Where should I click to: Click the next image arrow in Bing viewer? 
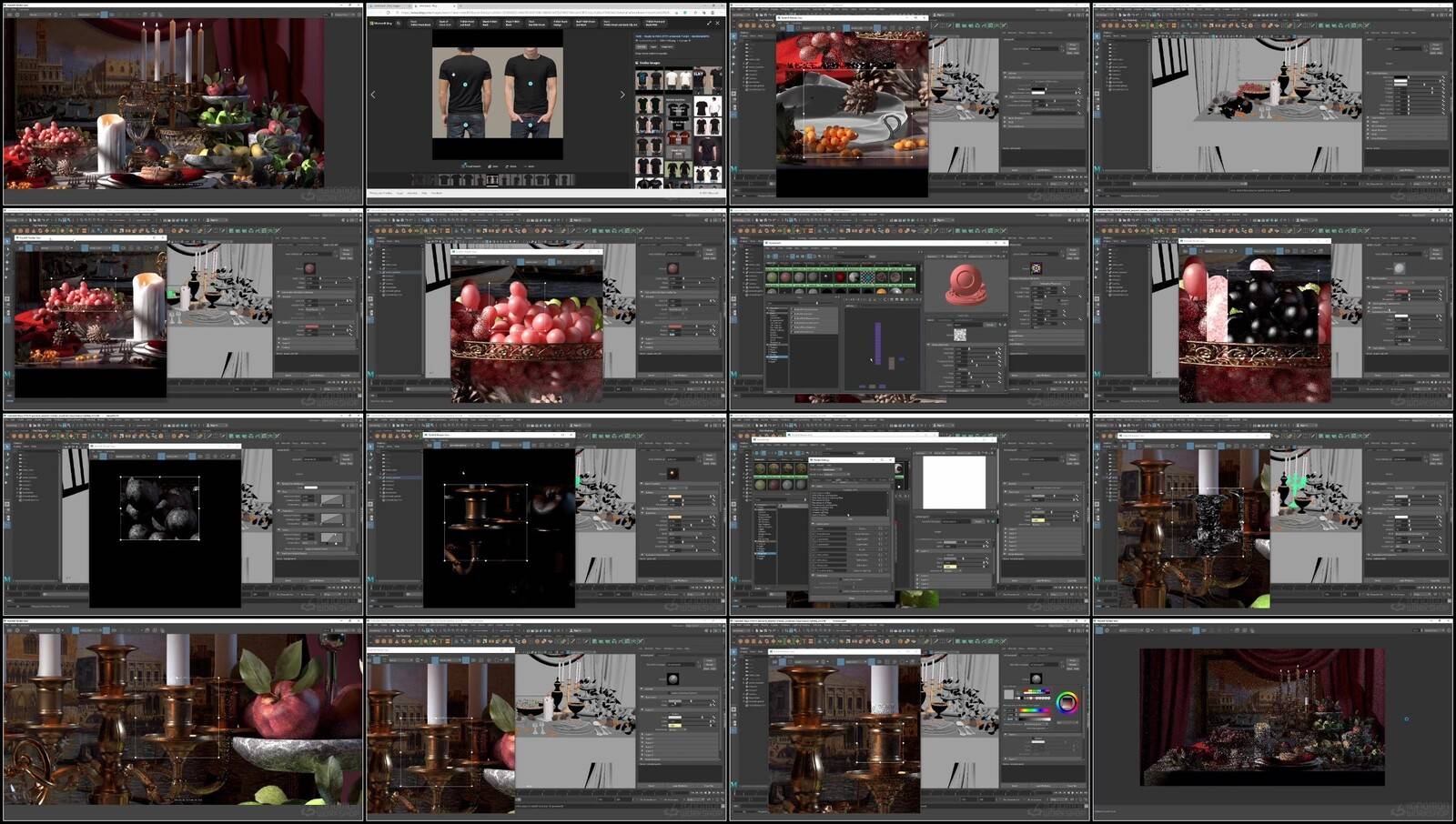[x=622, y=94]
